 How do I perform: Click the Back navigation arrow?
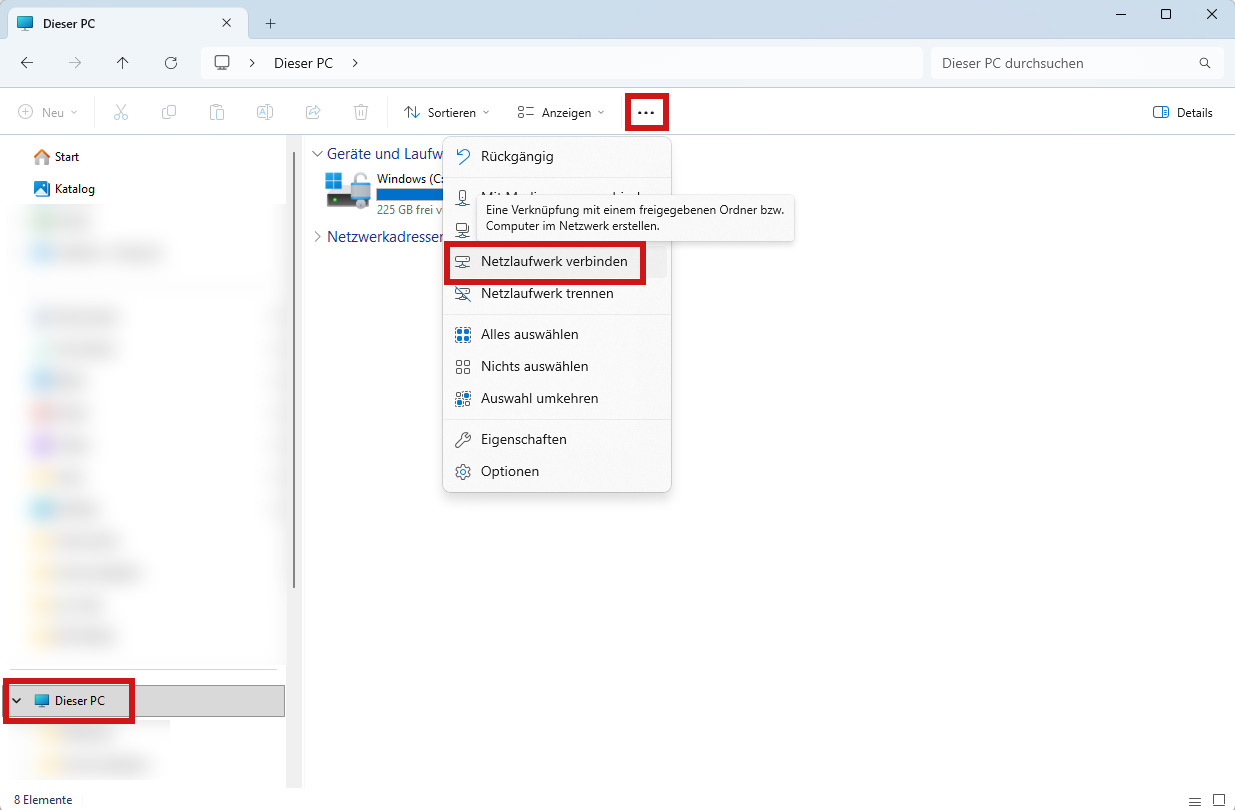(x=27, y=63)
